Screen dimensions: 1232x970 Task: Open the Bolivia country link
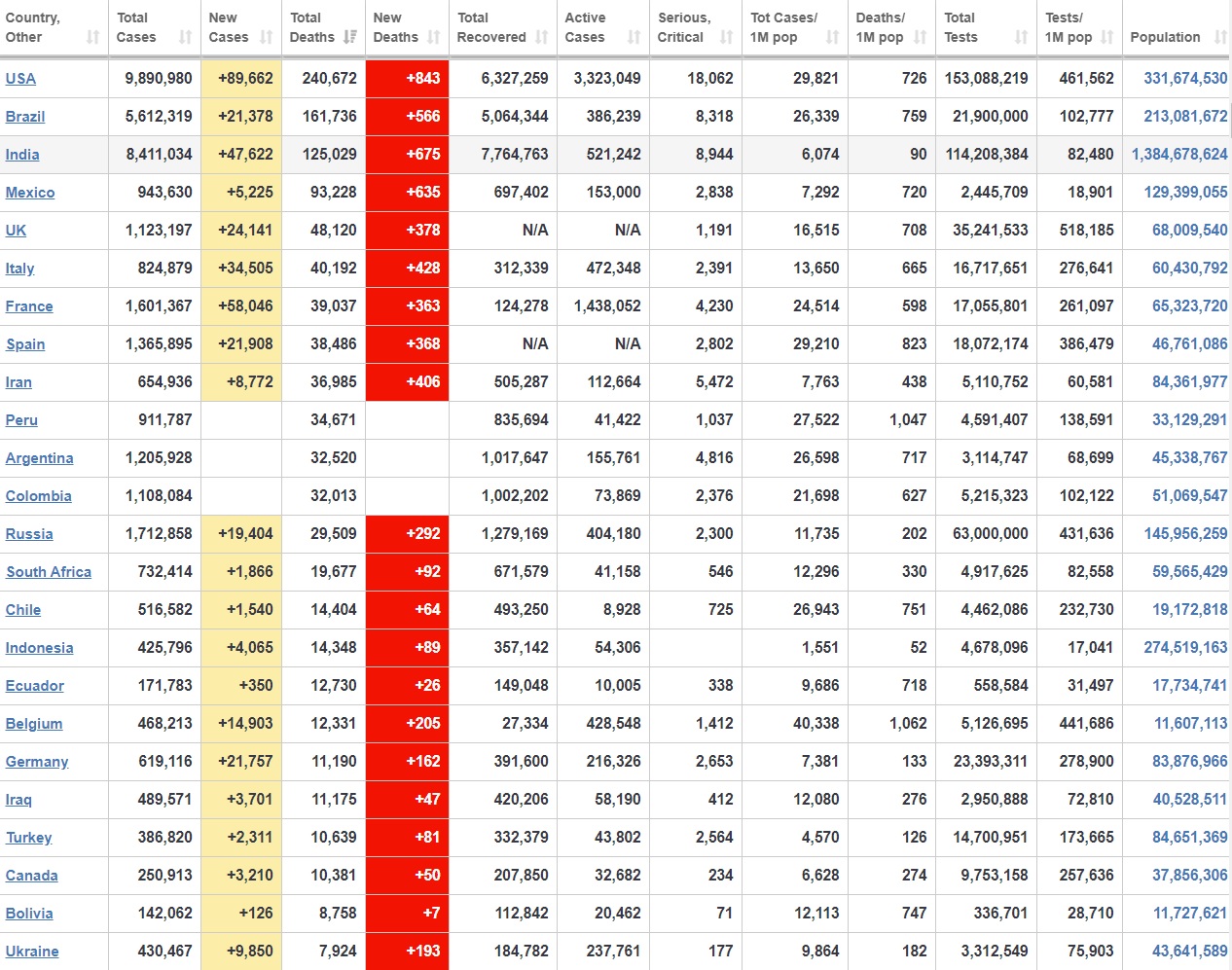29,914
